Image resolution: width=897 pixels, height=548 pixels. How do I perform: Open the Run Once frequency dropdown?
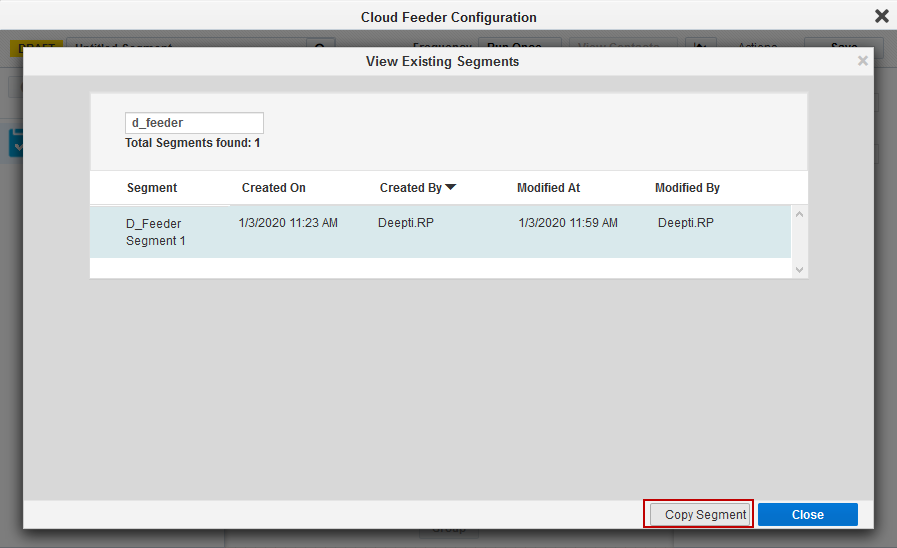click(519, 47)
